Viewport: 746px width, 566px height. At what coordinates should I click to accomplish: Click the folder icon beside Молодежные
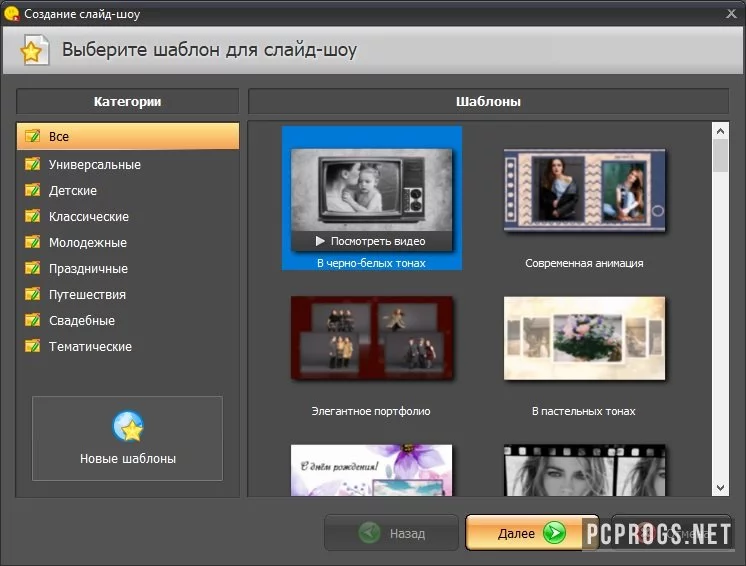32,242
